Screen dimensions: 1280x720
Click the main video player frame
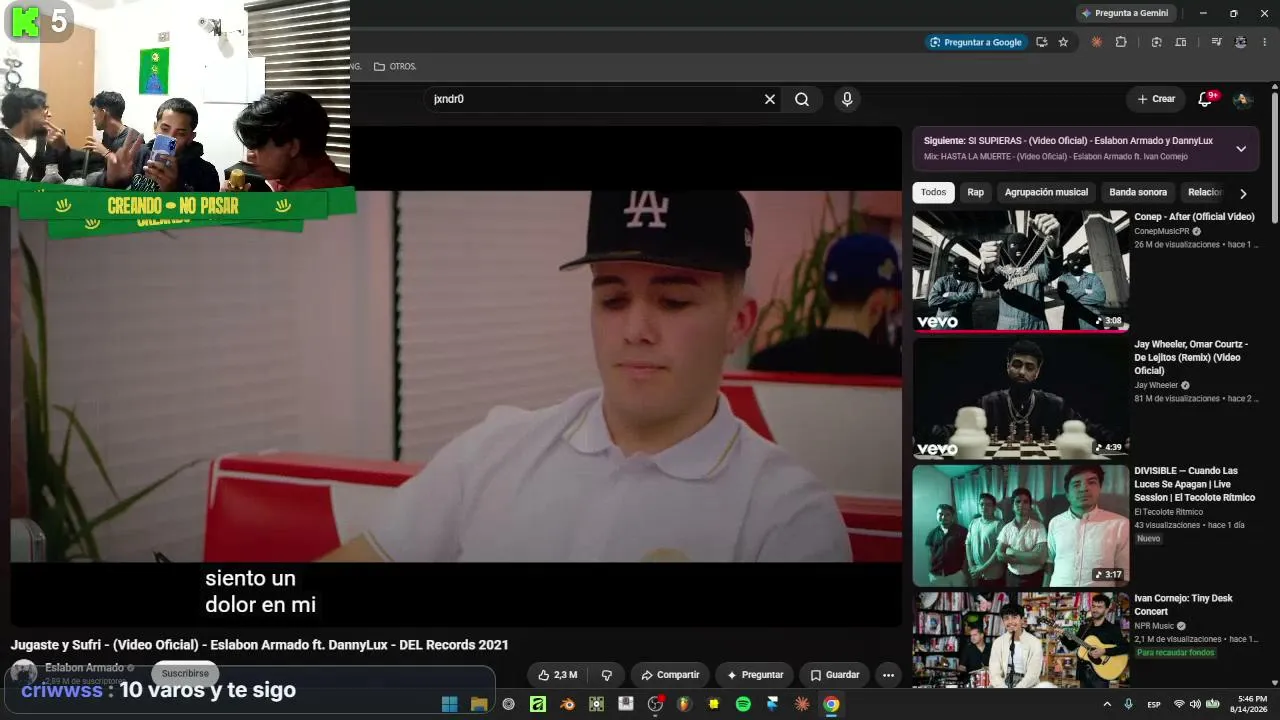[456, 376]
